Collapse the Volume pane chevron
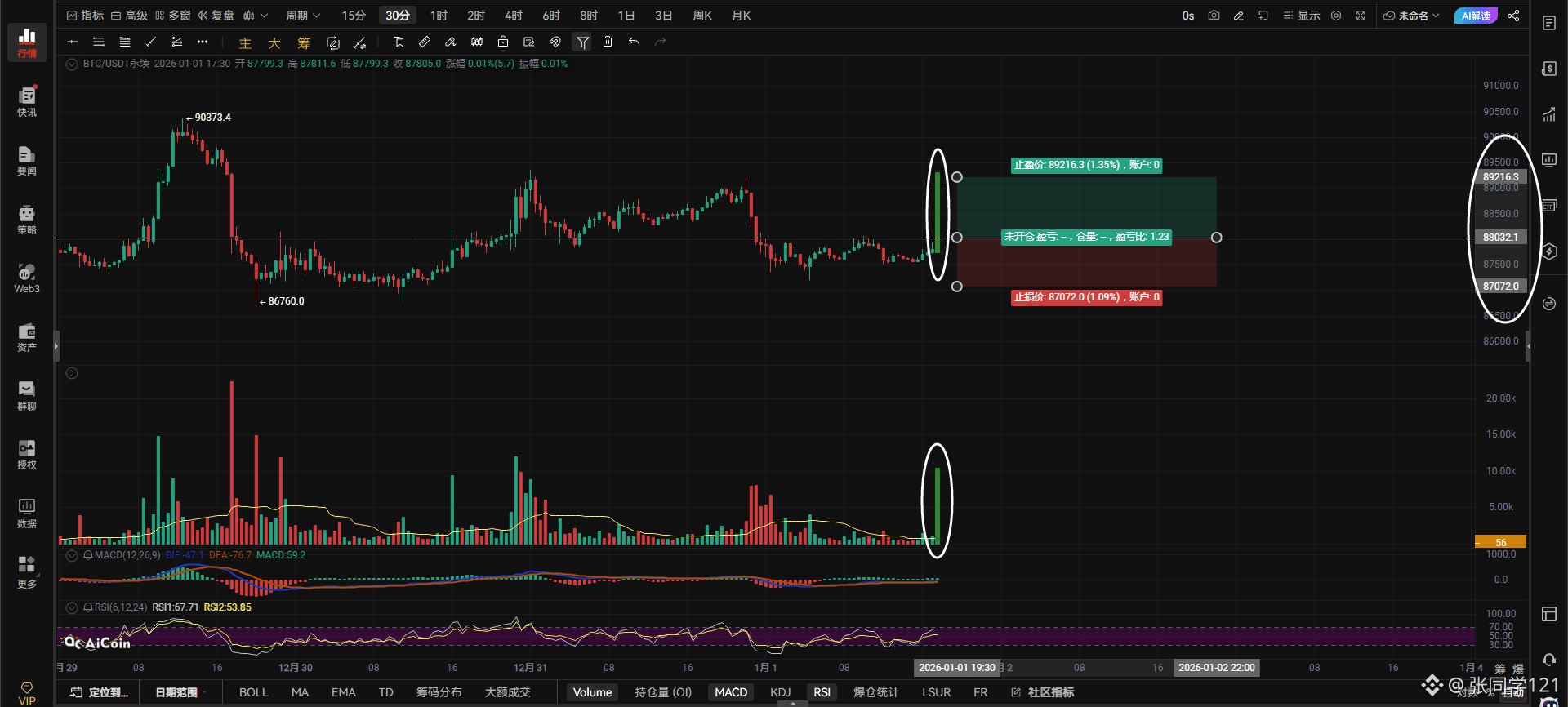The image size is (1568, 707). pyautogui.click(x=72, y=373)
